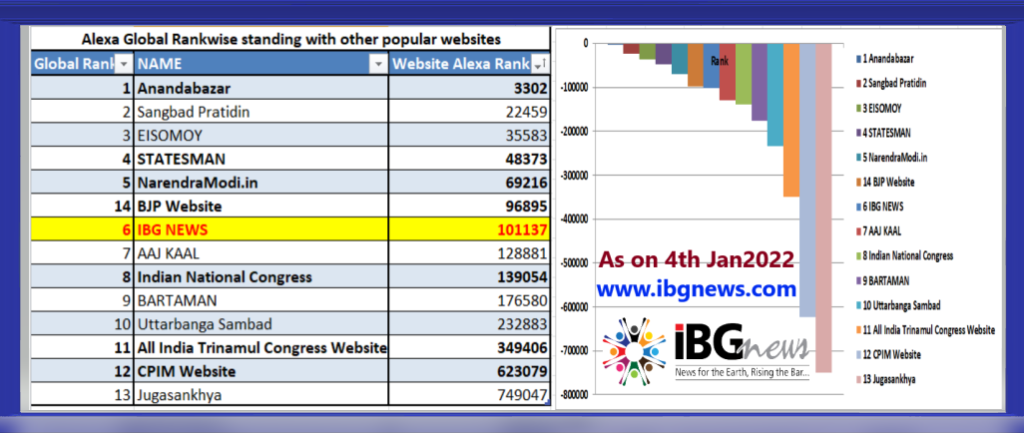Click legend entry 8 Indian National Congress
Viewport: 1024px width, 433px height.
(904, 256)
